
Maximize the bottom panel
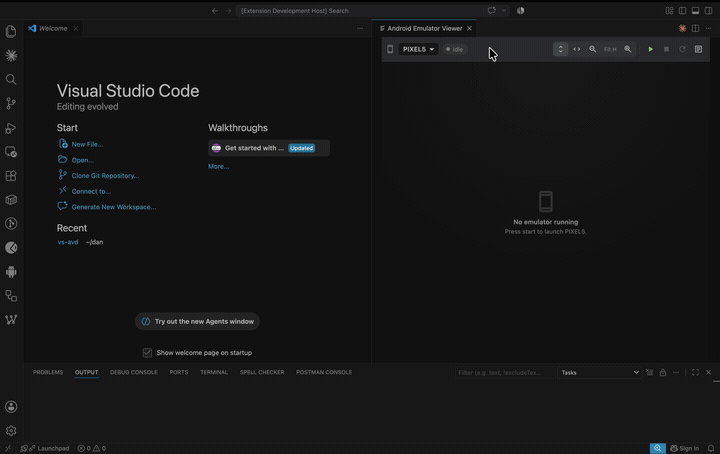[695, 372]
